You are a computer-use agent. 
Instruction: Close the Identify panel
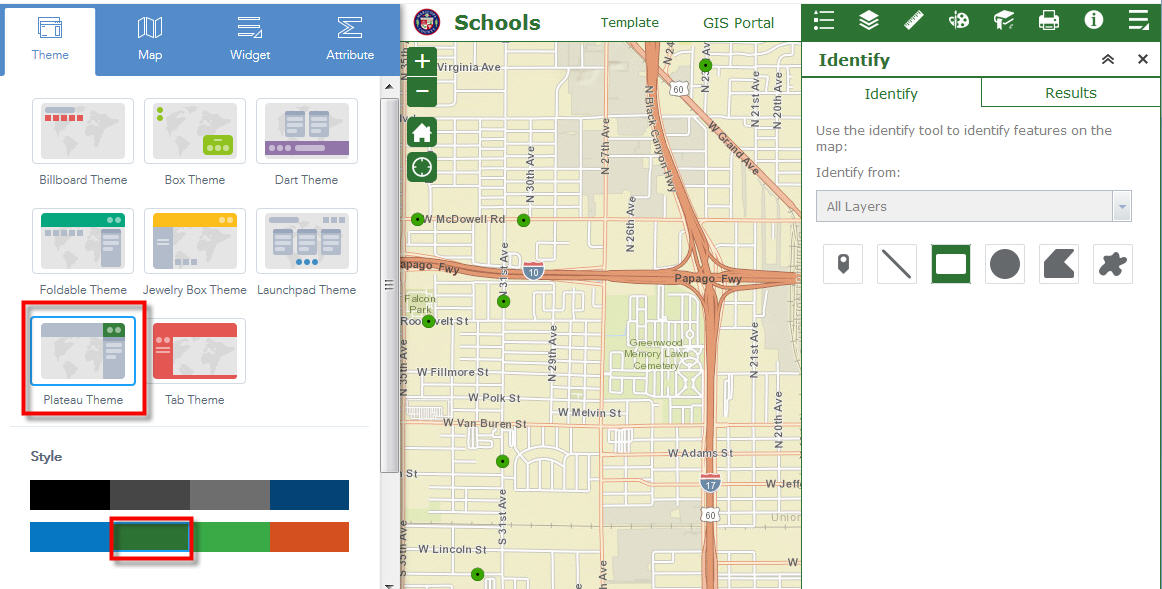pos(1143,60)
